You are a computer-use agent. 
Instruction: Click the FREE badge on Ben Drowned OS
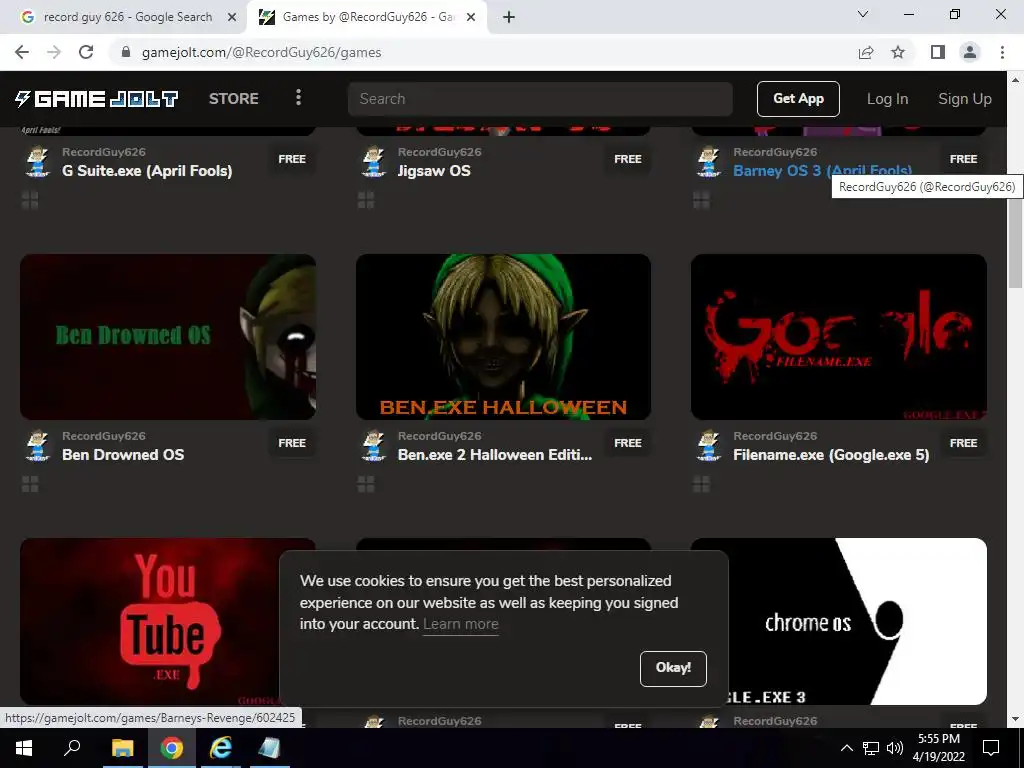292,443
